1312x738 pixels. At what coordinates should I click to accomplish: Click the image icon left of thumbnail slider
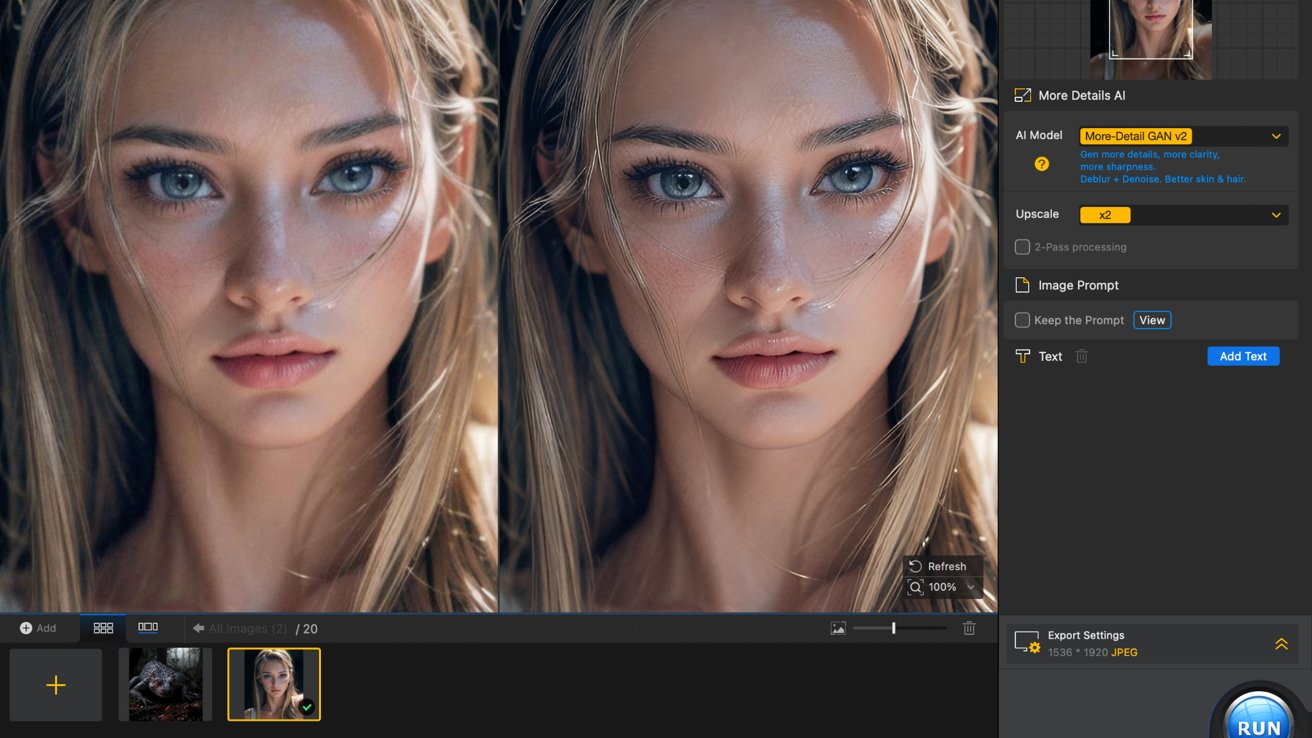click(838, 628)
